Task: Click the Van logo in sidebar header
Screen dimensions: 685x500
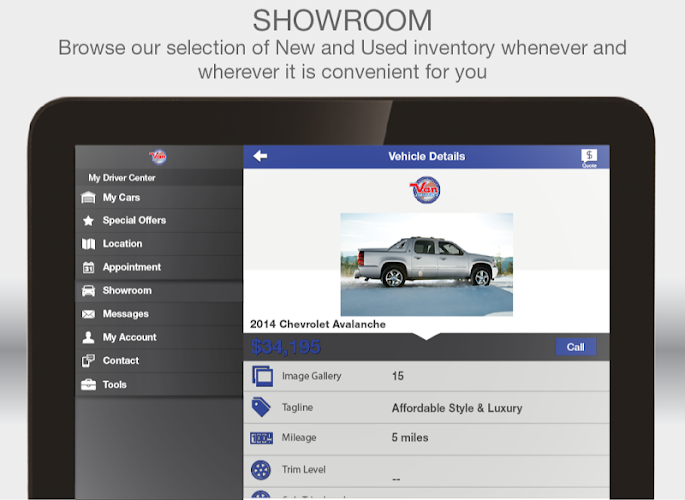Action: [x=158, y=156]
